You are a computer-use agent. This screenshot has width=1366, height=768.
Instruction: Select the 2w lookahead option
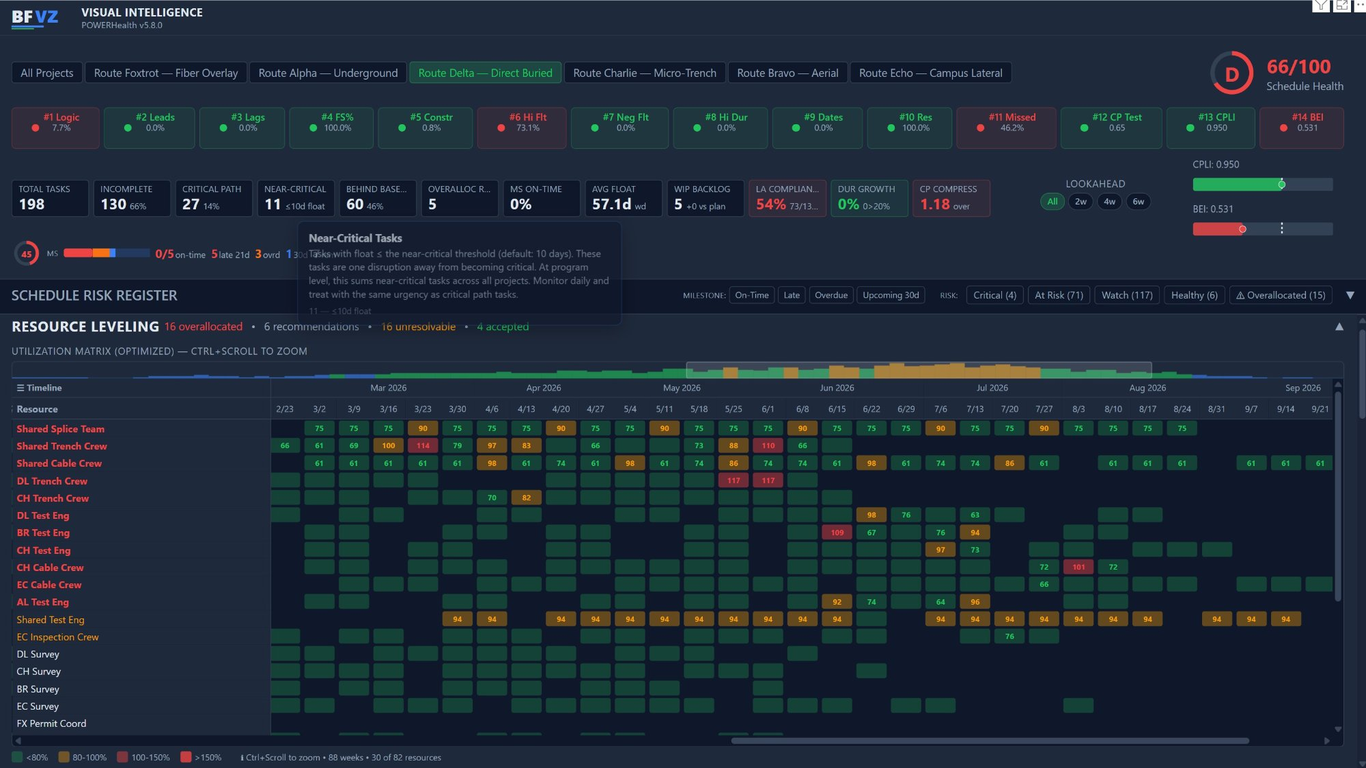1080,201
